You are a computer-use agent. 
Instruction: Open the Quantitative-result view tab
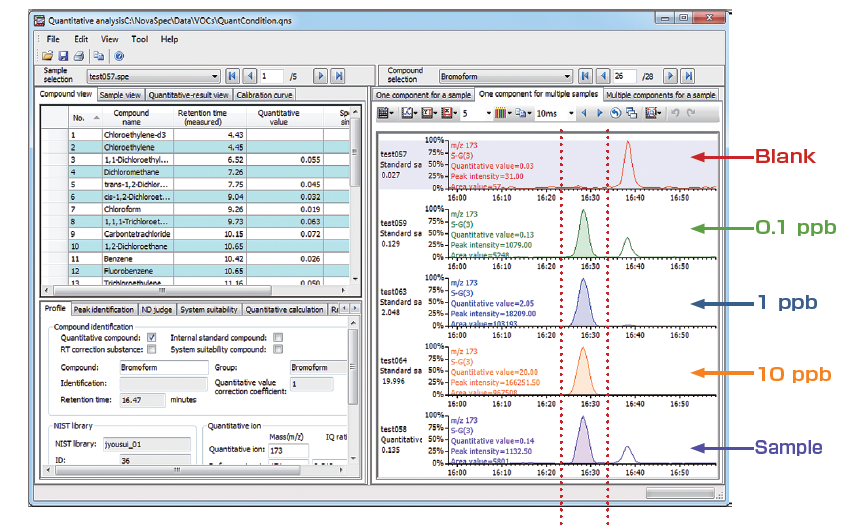[189, 95]
